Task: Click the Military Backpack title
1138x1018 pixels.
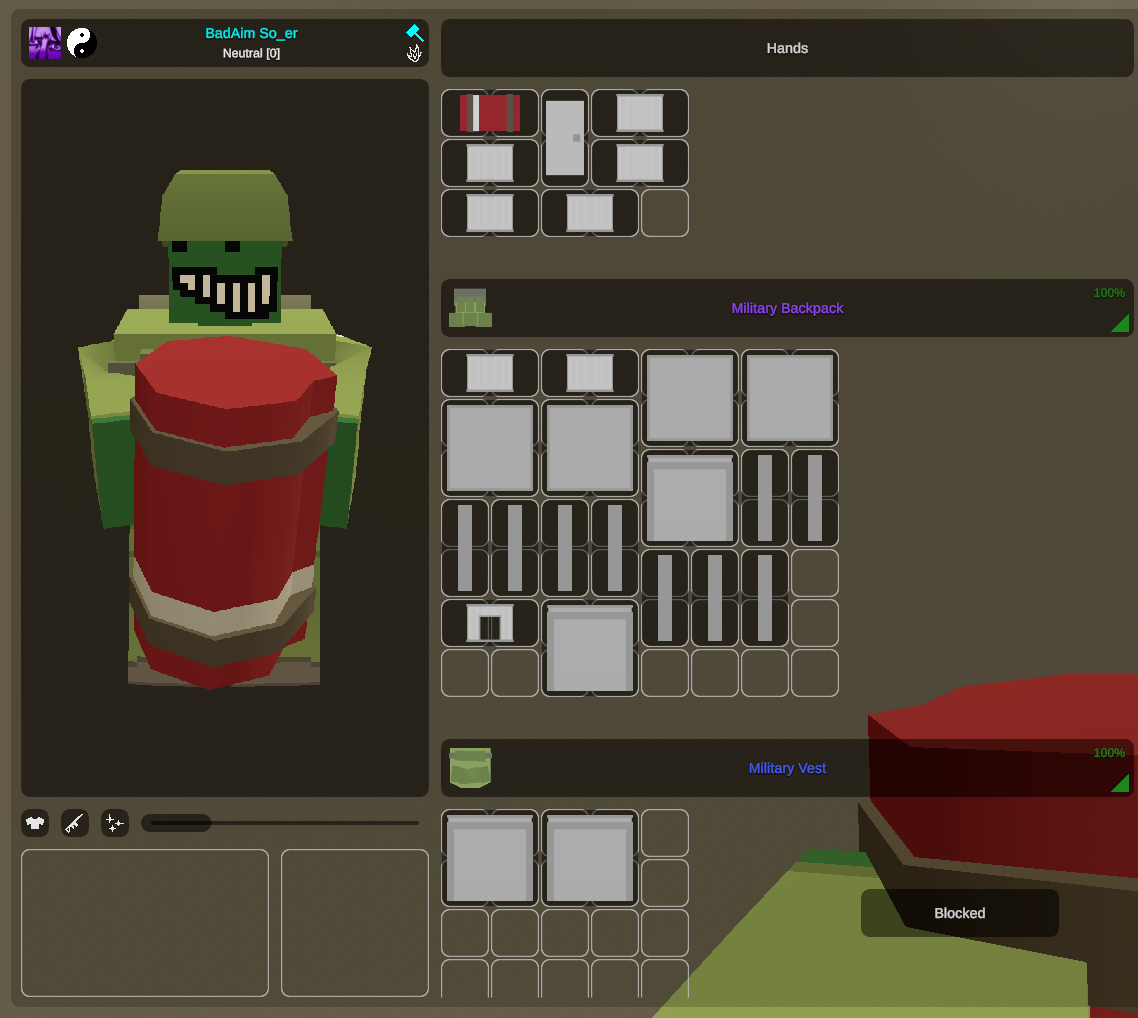Action: [787, 308]
